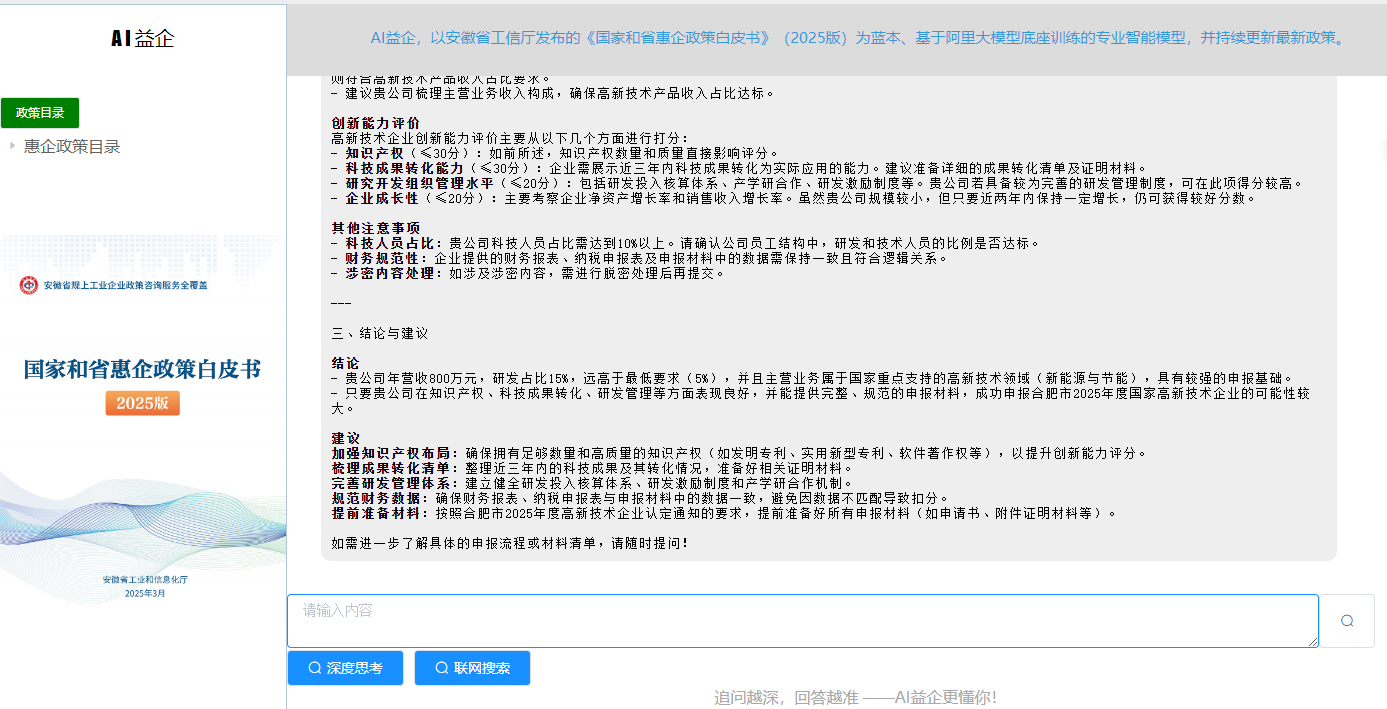Select the 惠企政策目录 tree entry
Viewport: 1387px width, 709px height.
72,147
